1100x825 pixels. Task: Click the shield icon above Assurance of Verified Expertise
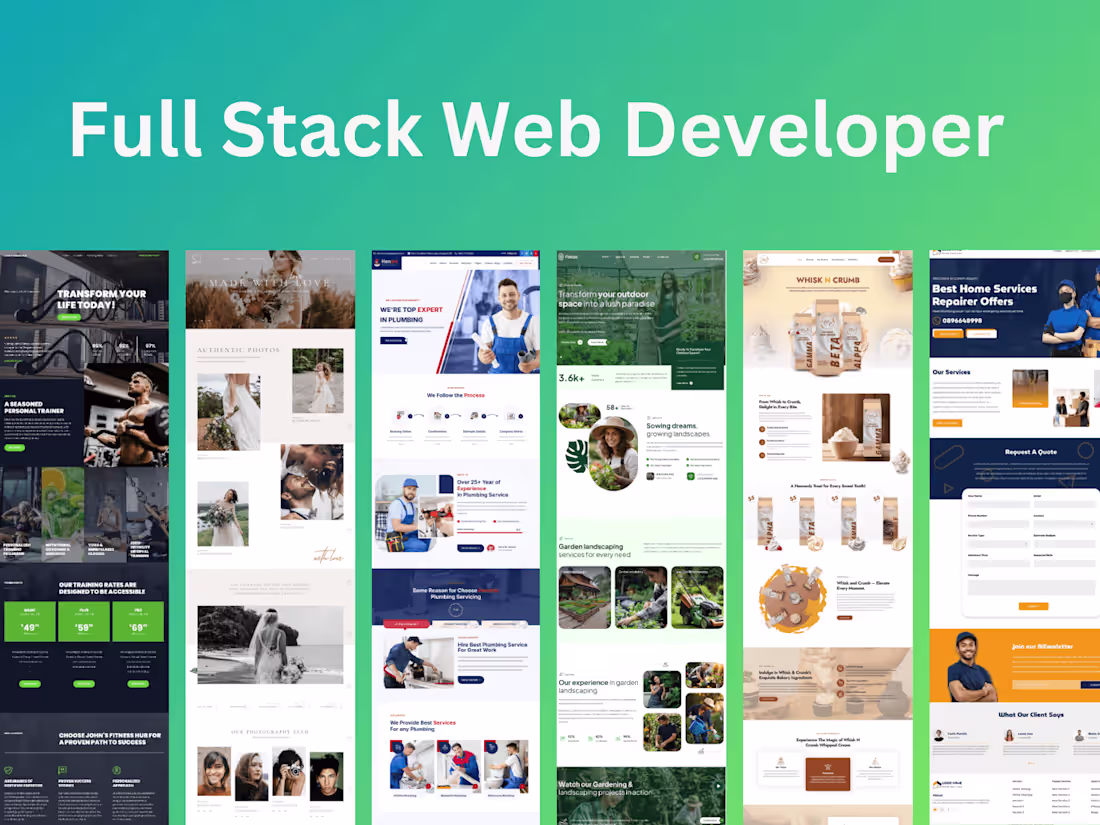(x=8, y=770)
